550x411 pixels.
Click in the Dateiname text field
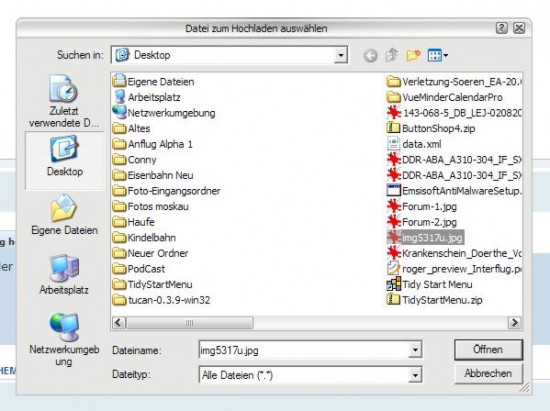304,350
